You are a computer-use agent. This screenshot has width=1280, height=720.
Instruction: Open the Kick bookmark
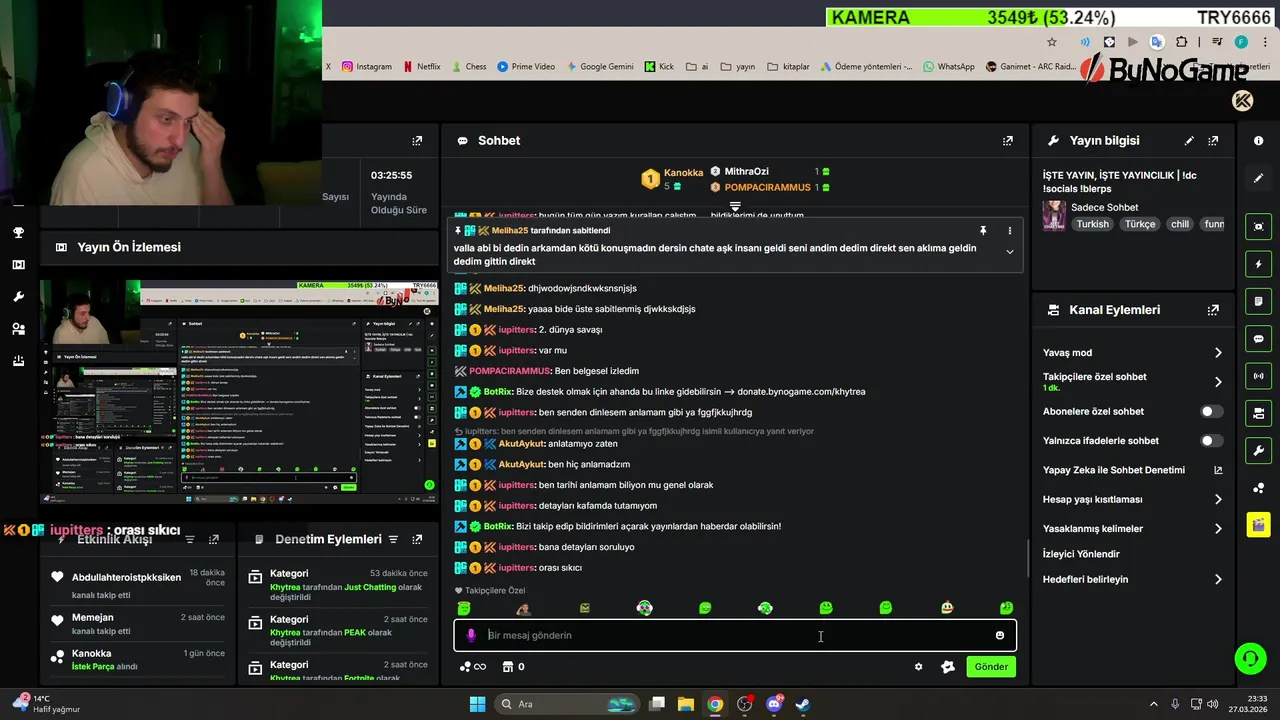tap(659, 67)
